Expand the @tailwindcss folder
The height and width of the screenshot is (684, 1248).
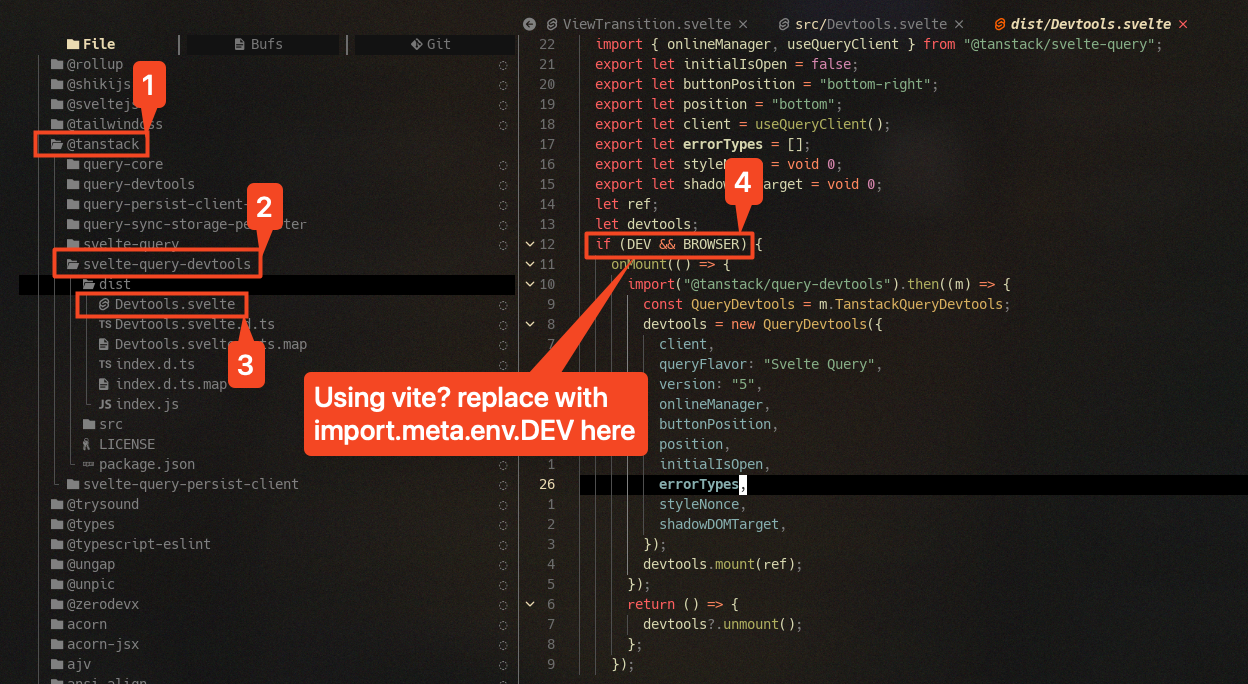(x=106, y=124)
